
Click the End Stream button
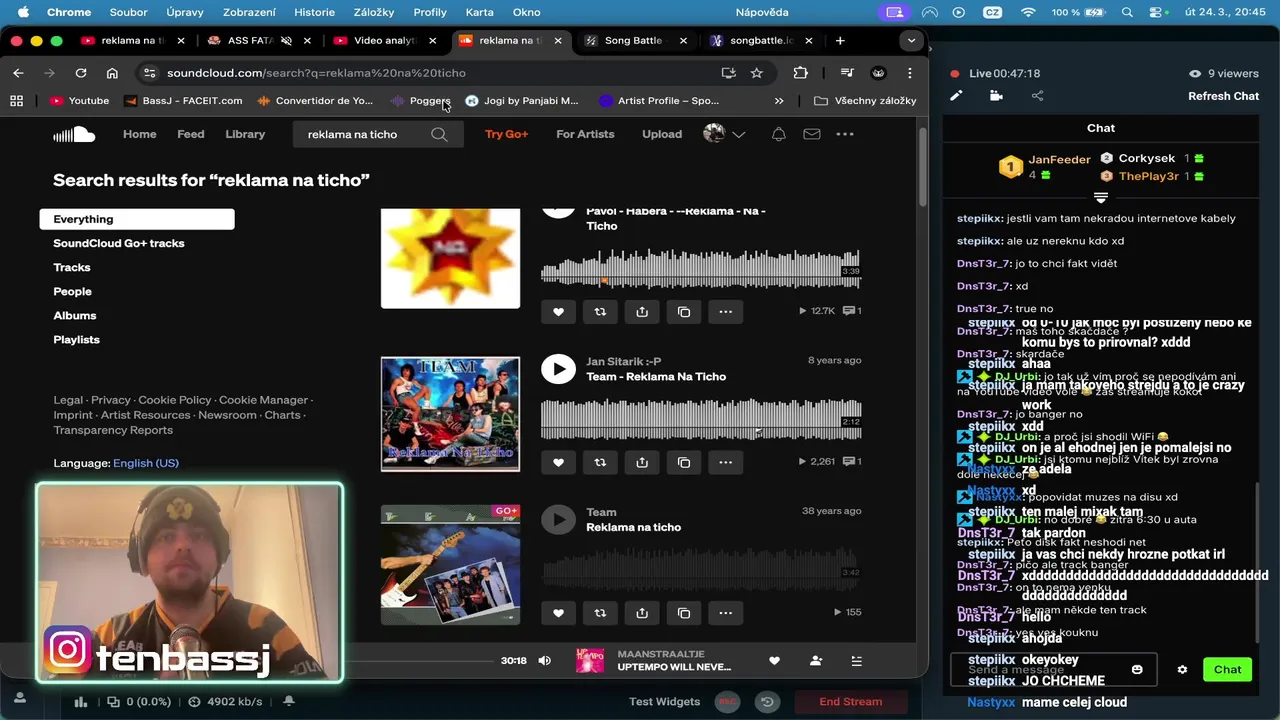click(851, 702)
